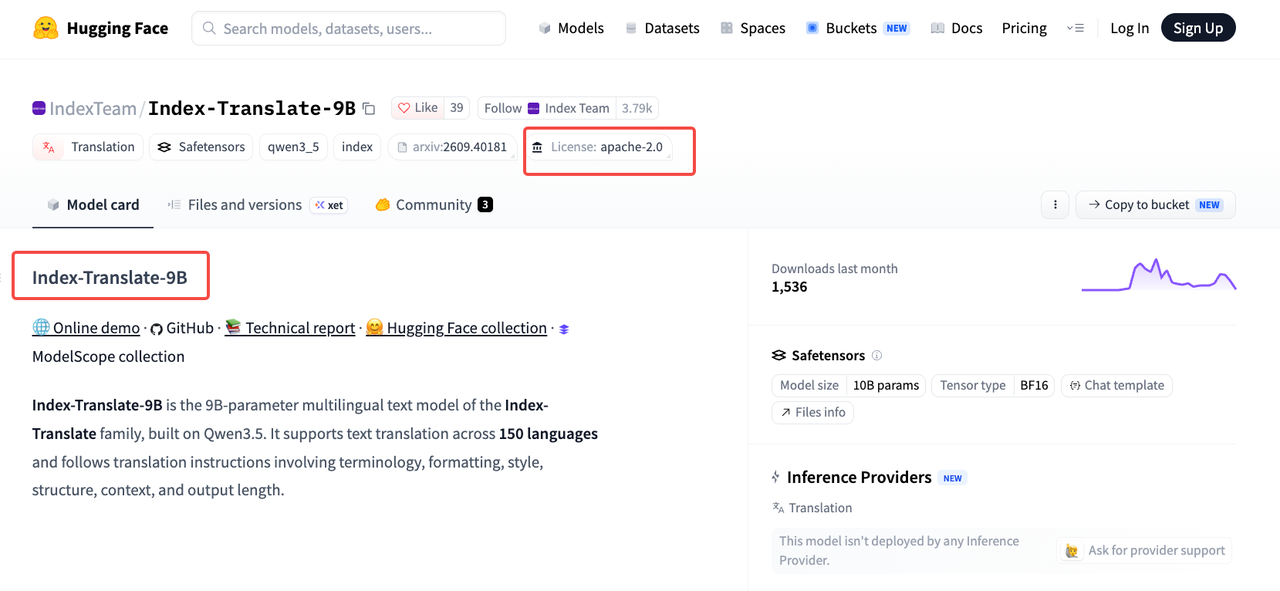
Task: Open the License apache-2.0 tag
Action: click(x=598, y=147)
